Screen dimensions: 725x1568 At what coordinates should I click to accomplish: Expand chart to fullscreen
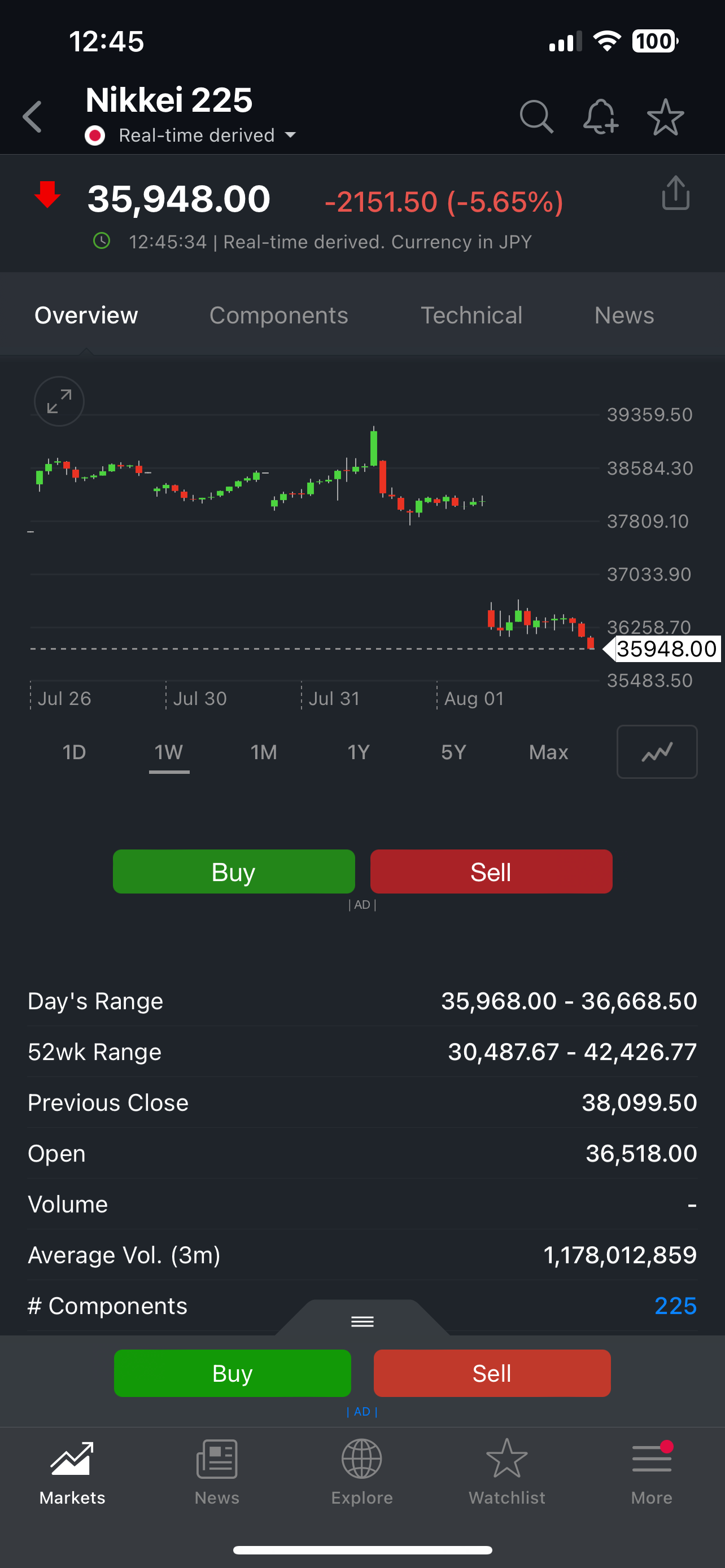(59, 402)
